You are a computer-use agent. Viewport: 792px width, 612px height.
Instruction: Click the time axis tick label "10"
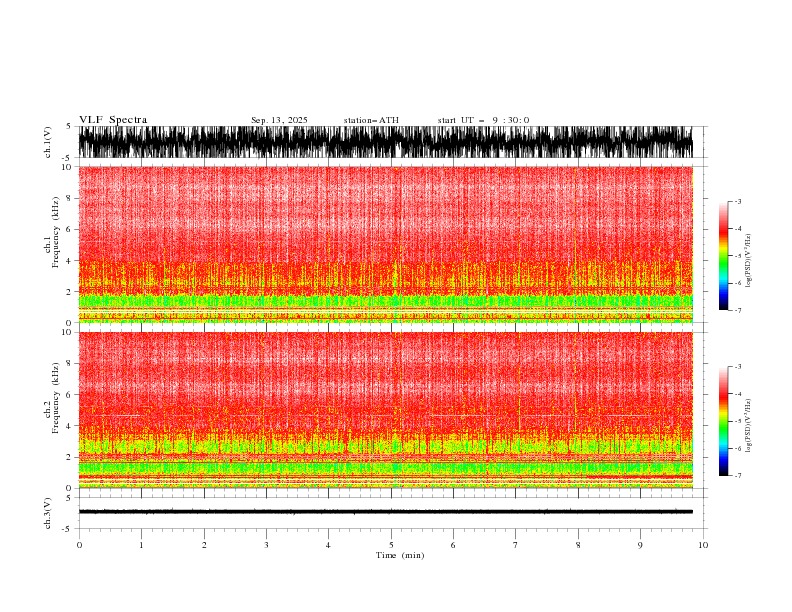coord(703,545)
